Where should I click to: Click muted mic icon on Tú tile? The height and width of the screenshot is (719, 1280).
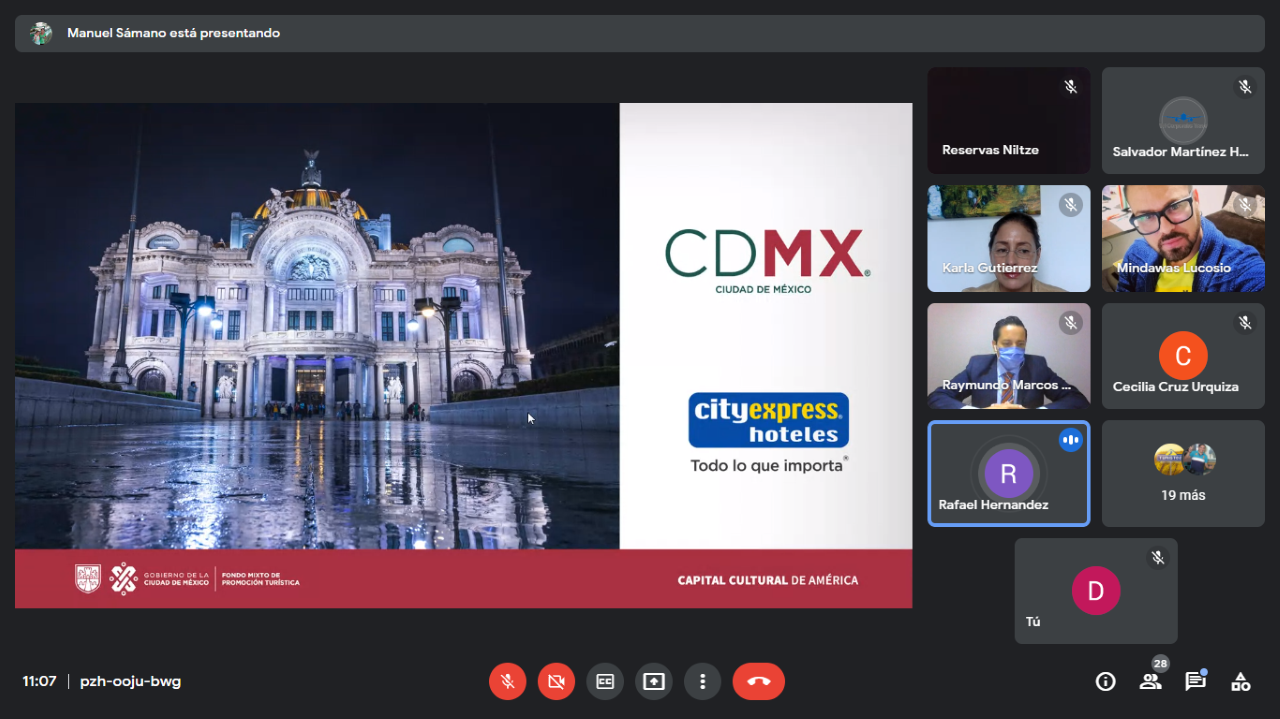point(1158,558)
